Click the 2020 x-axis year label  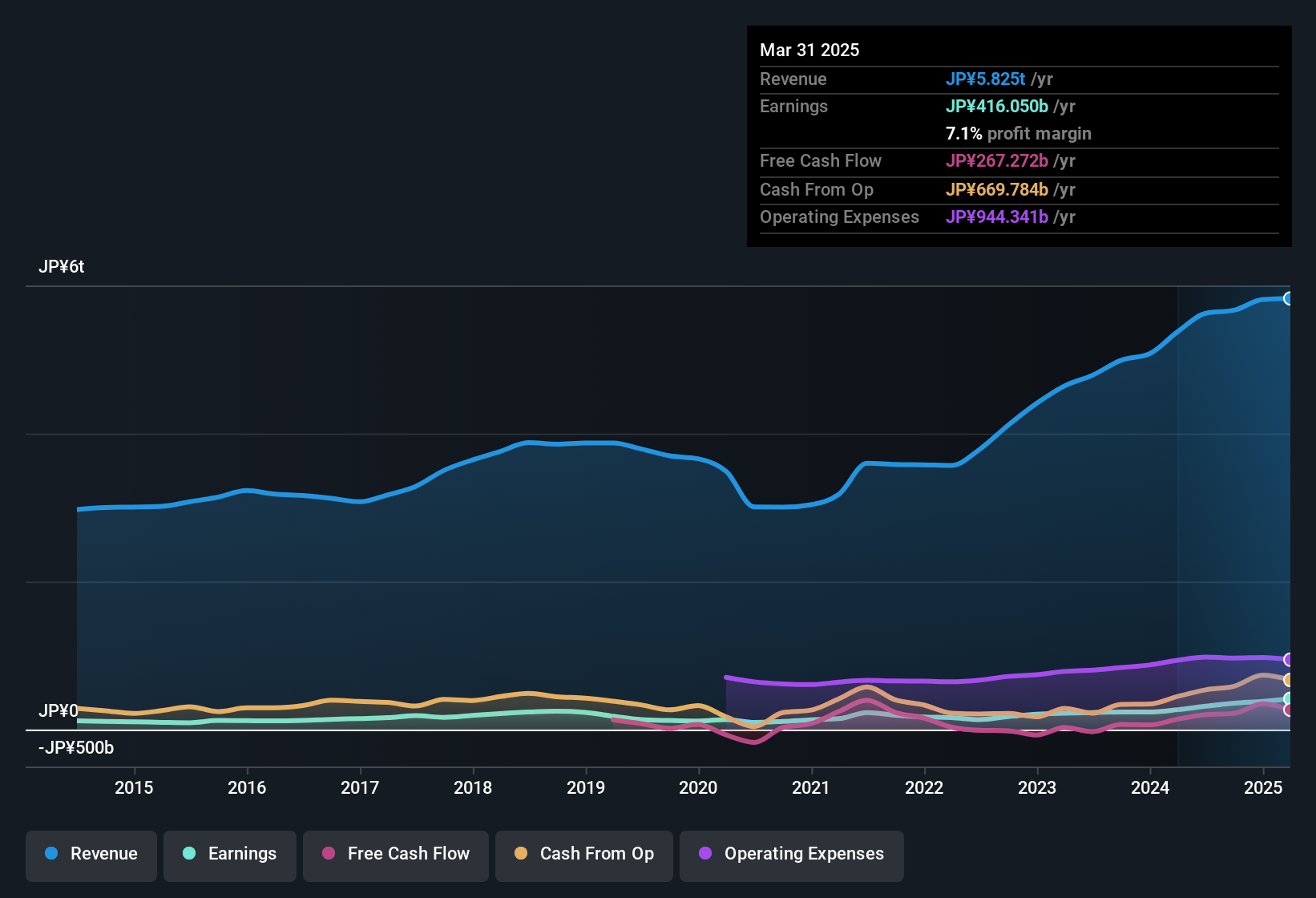click(x=698, y=787)
